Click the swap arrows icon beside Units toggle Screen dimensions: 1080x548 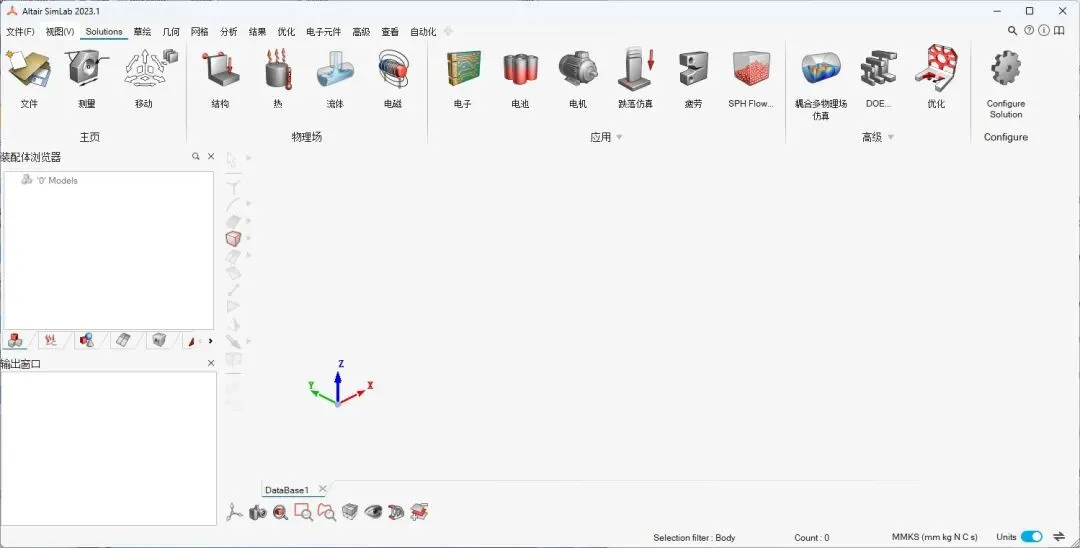click(x=1059, y=537)
